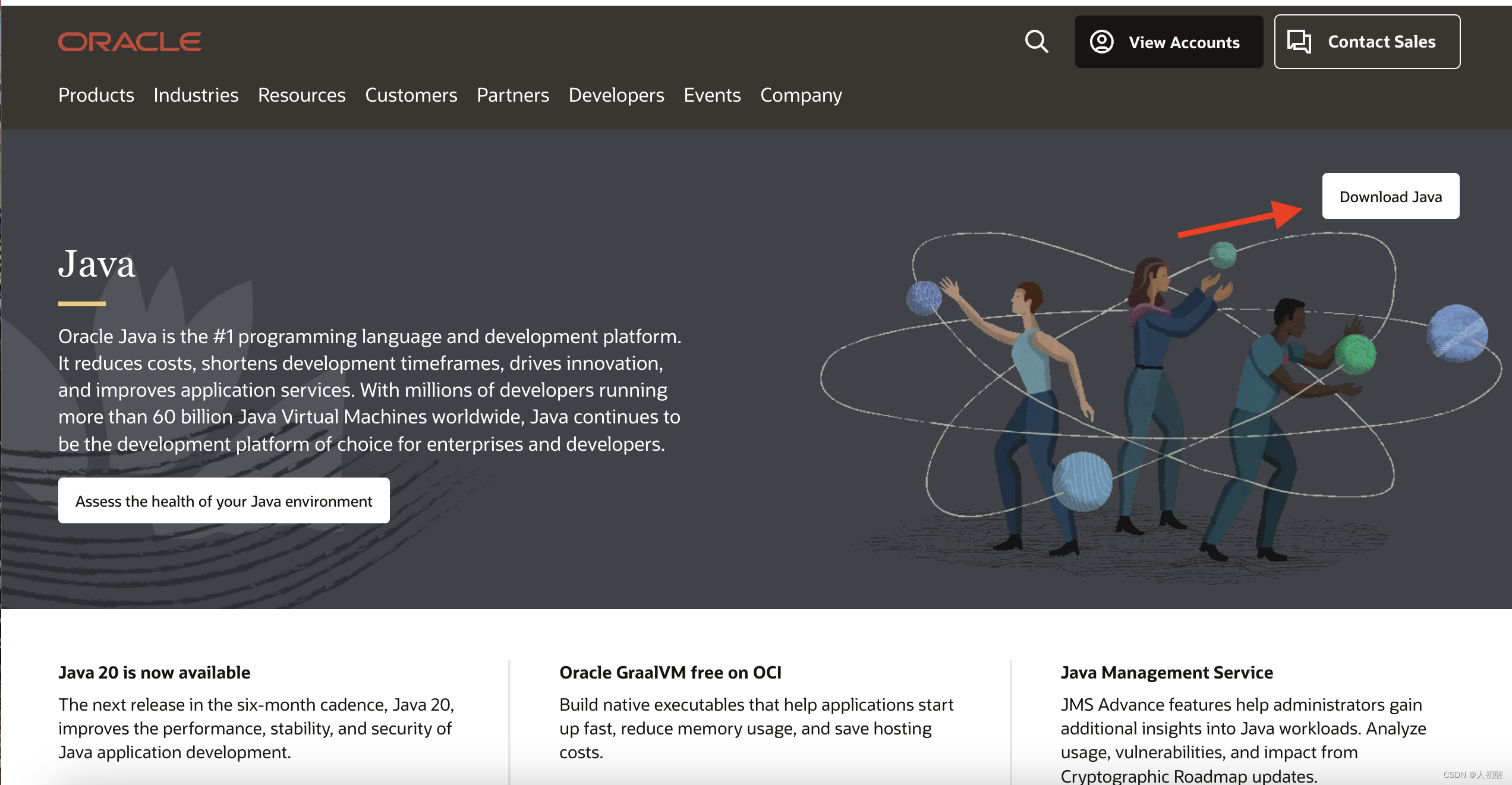Click the Download Java button
Image resolution: width=1512 pixels, height=785 pixels.
tap(1391, 196)
